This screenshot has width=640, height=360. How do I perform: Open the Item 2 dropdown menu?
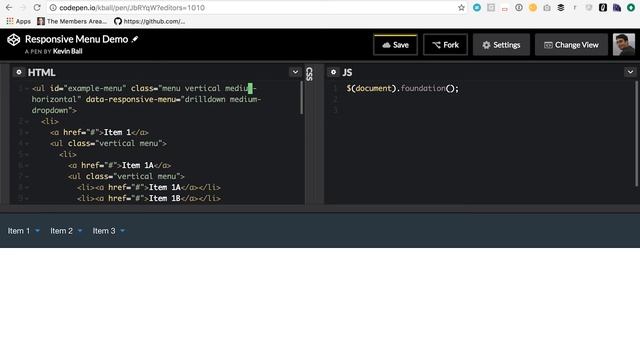pyautogui.click(x=66, y=231)
